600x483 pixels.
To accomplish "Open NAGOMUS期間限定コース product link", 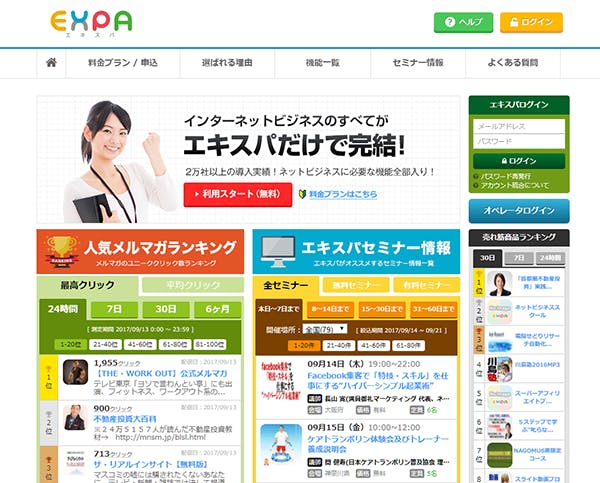I will click(538, 455).
